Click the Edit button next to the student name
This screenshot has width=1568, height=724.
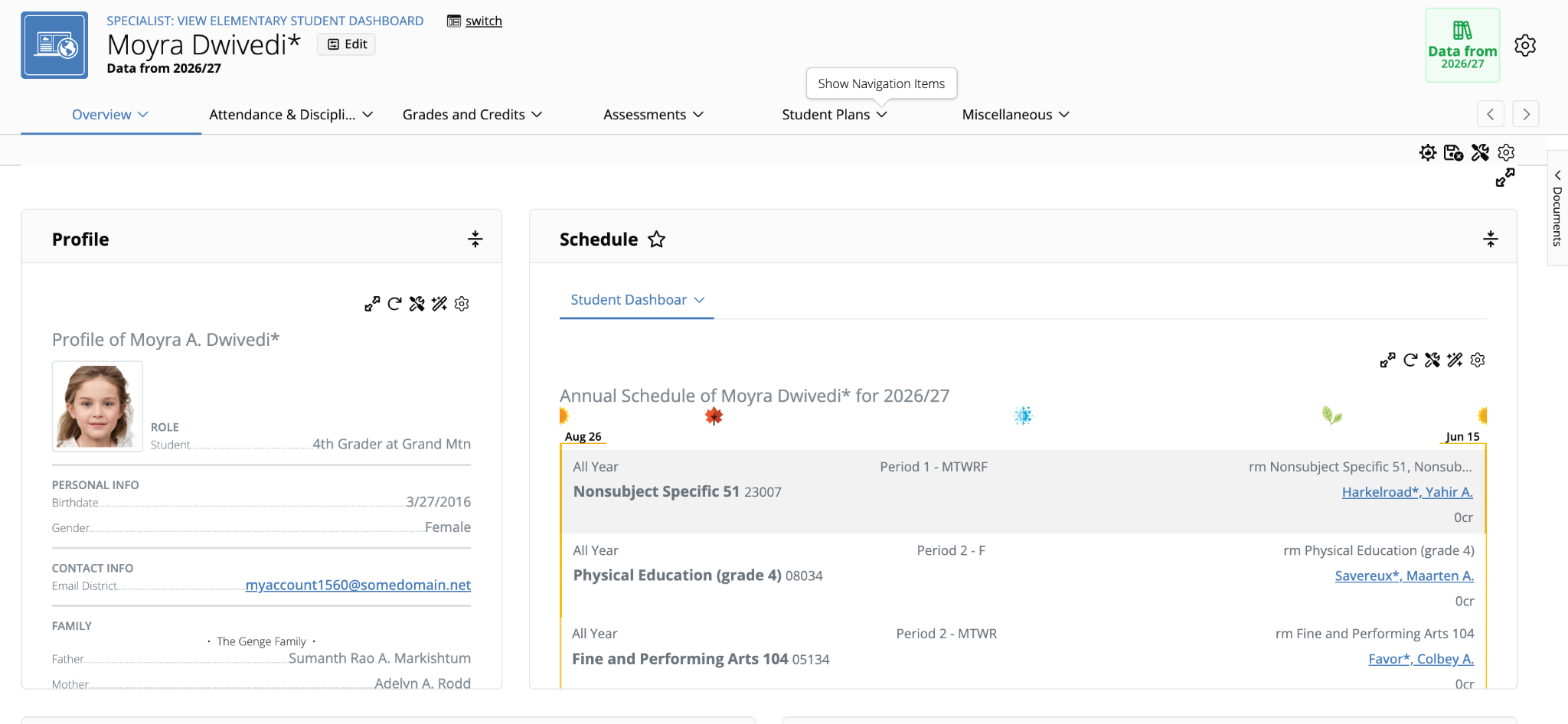point(347,44)
